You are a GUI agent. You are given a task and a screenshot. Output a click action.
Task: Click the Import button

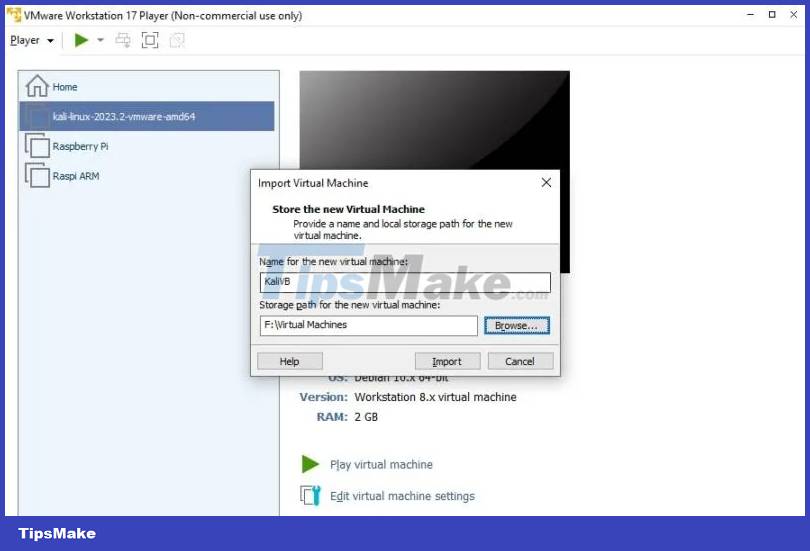[x=447, y=361]
